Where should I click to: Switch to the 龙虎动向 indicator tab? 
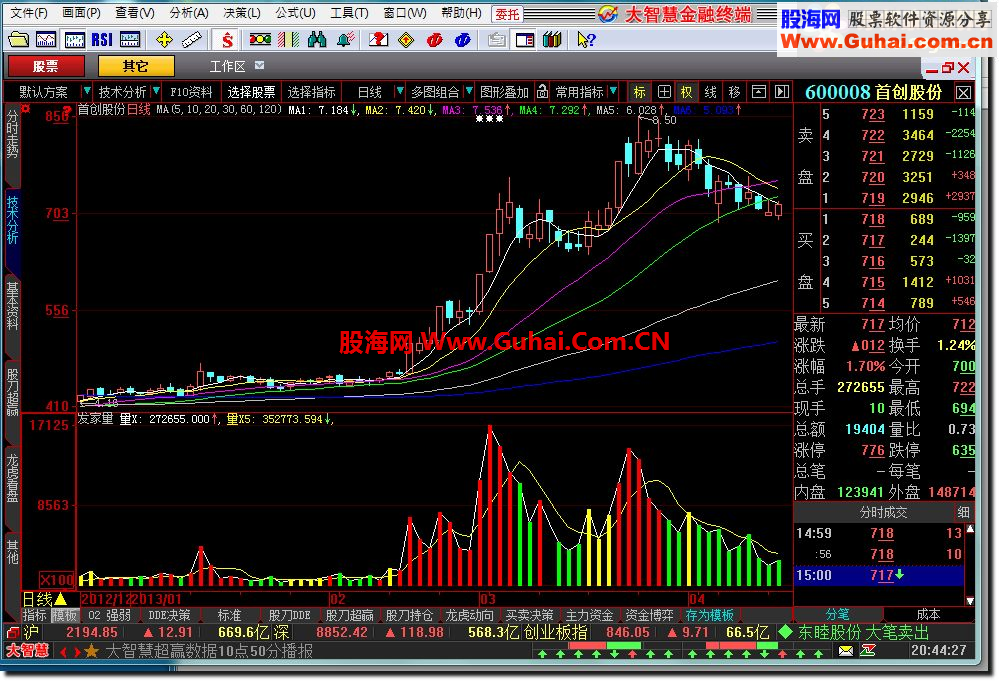click(x=468, y=615)
